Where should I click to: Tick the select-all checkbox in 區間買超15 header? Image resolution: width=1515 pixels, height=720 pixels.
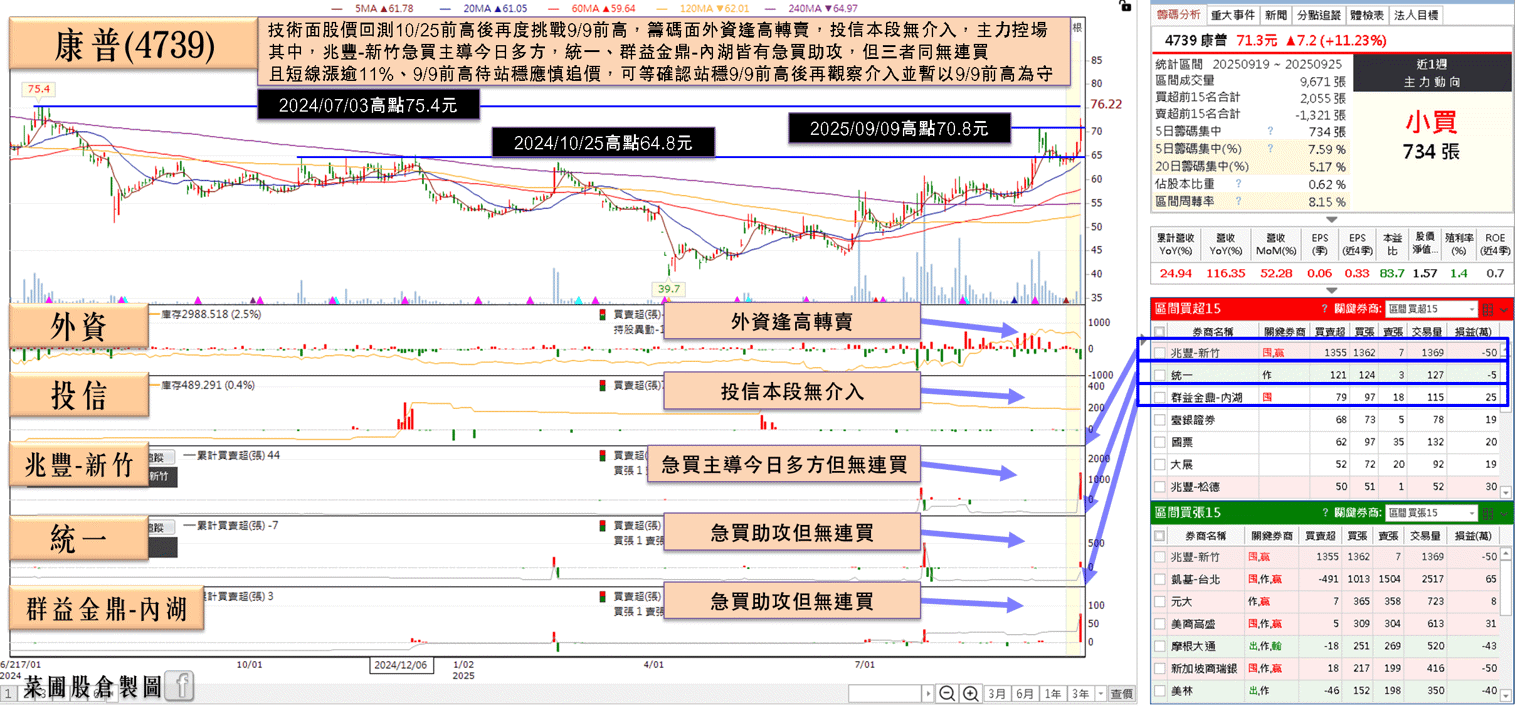coord(1160,332)
